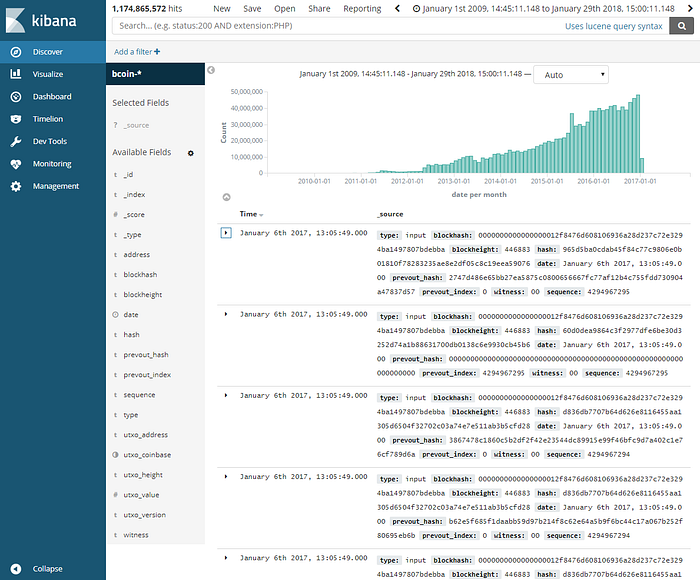Hide histogram with the up-arrow circle icon

226,197
